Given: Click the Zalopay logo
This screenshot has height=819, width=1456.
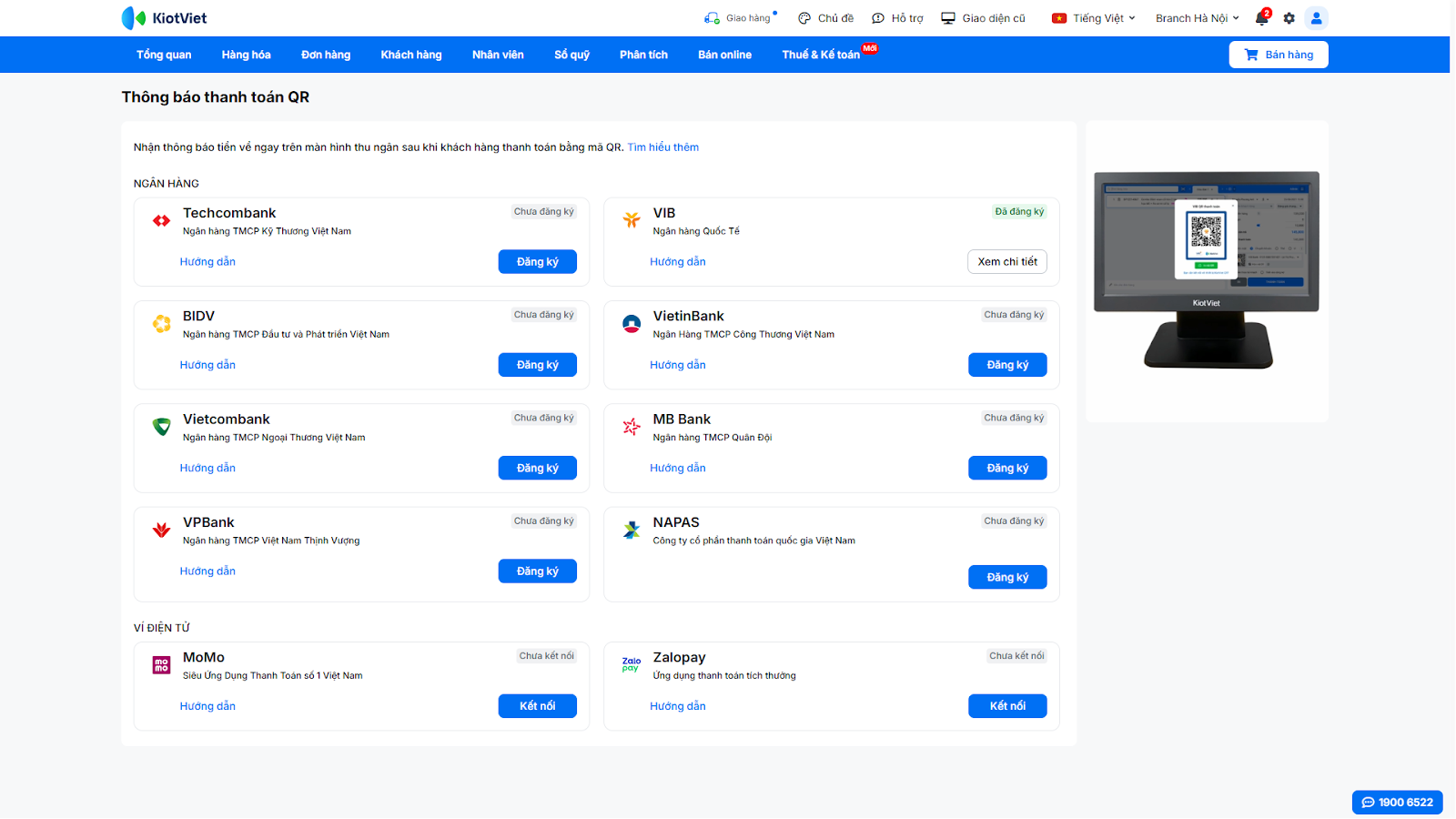Looking at the screenshot, I should pos(632,665).
